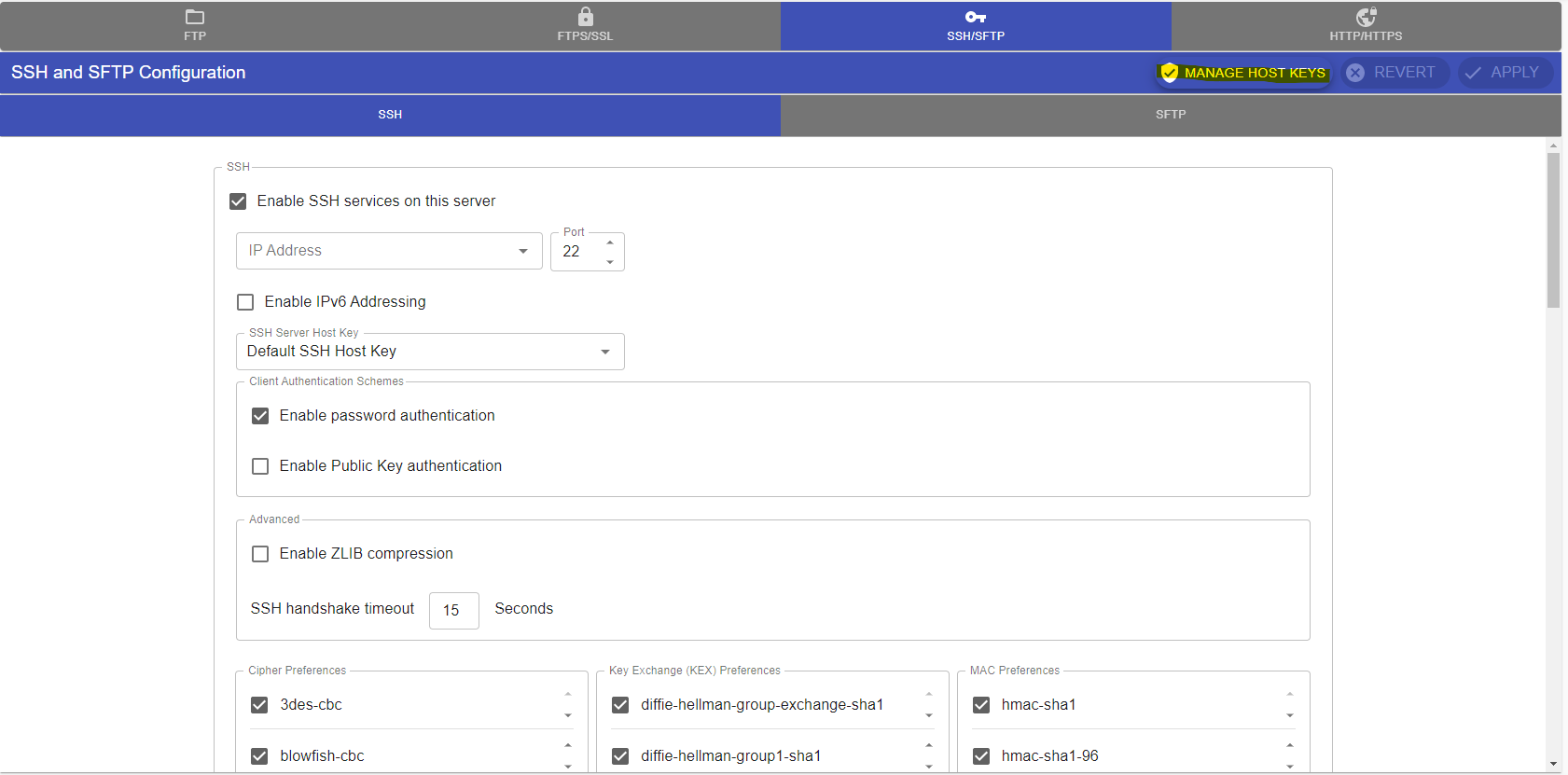
Task: Move diffie-hellman-group-exchange-sha1 up
Action: (929, 695)
